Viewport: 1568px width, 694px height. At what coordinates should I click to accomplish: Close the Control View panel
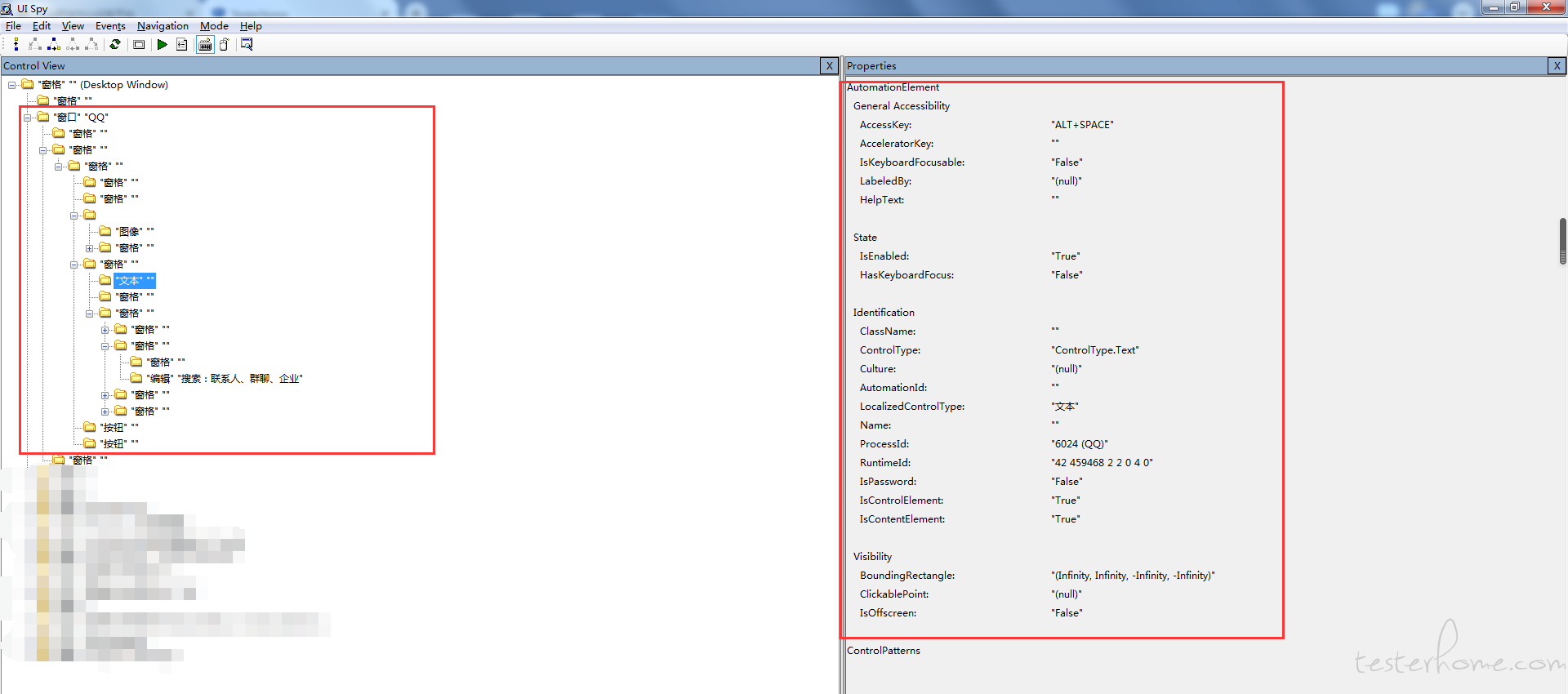click(x=829, y=66)
